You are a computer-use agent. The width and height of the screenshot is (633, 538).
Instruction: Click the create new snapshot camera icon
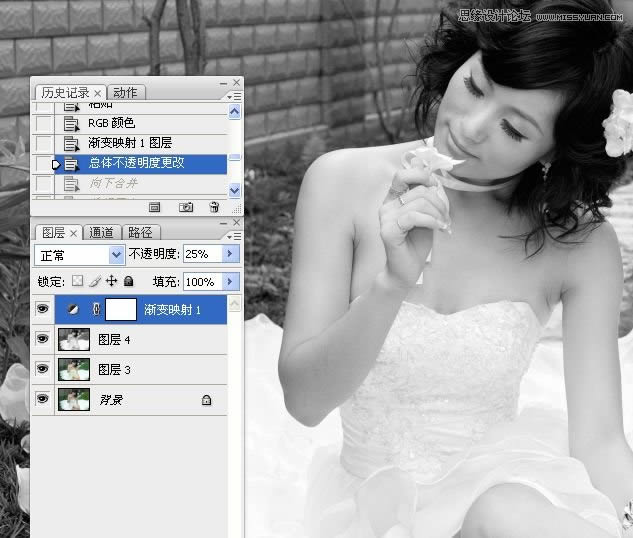[185, 207]
